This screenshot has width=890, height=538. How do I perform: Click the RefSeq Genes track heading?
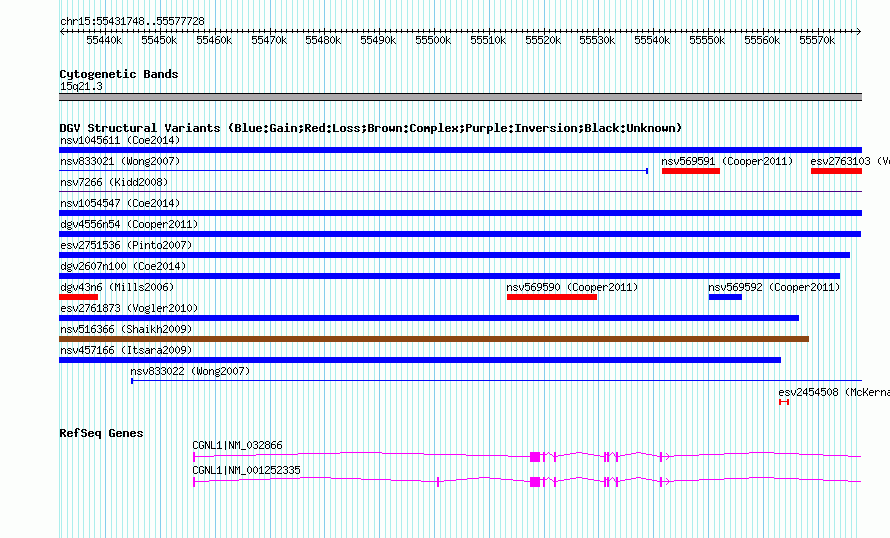(x=101, y=433)
